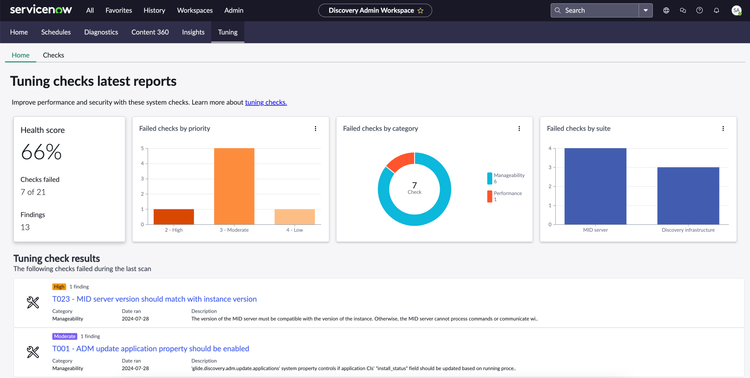Screen dimensions: 750x378
Task: Click the '7 of 21' checks failed value
Action: coord(33,192)
